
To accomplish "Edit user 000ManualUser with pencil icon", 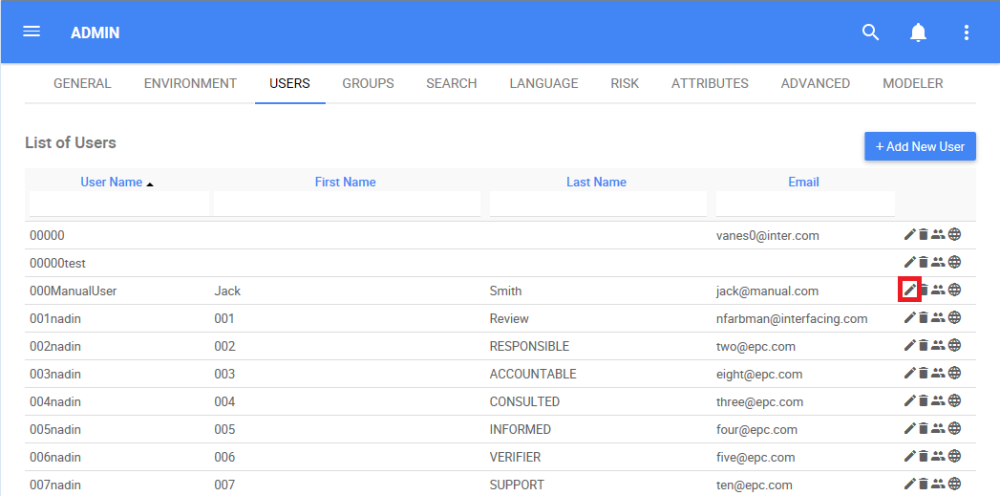I will [x=909, y=290].
